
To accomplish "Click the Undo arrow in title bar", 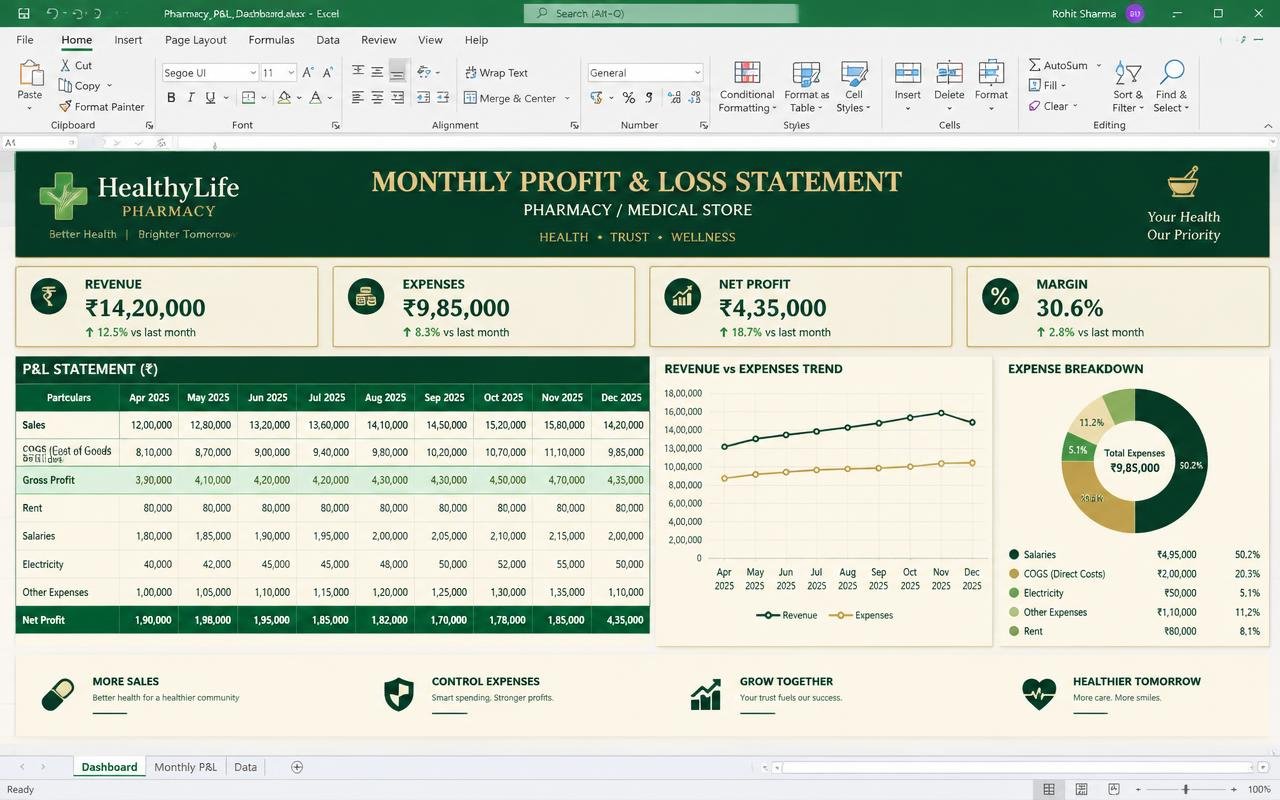I will coord(52,14).
